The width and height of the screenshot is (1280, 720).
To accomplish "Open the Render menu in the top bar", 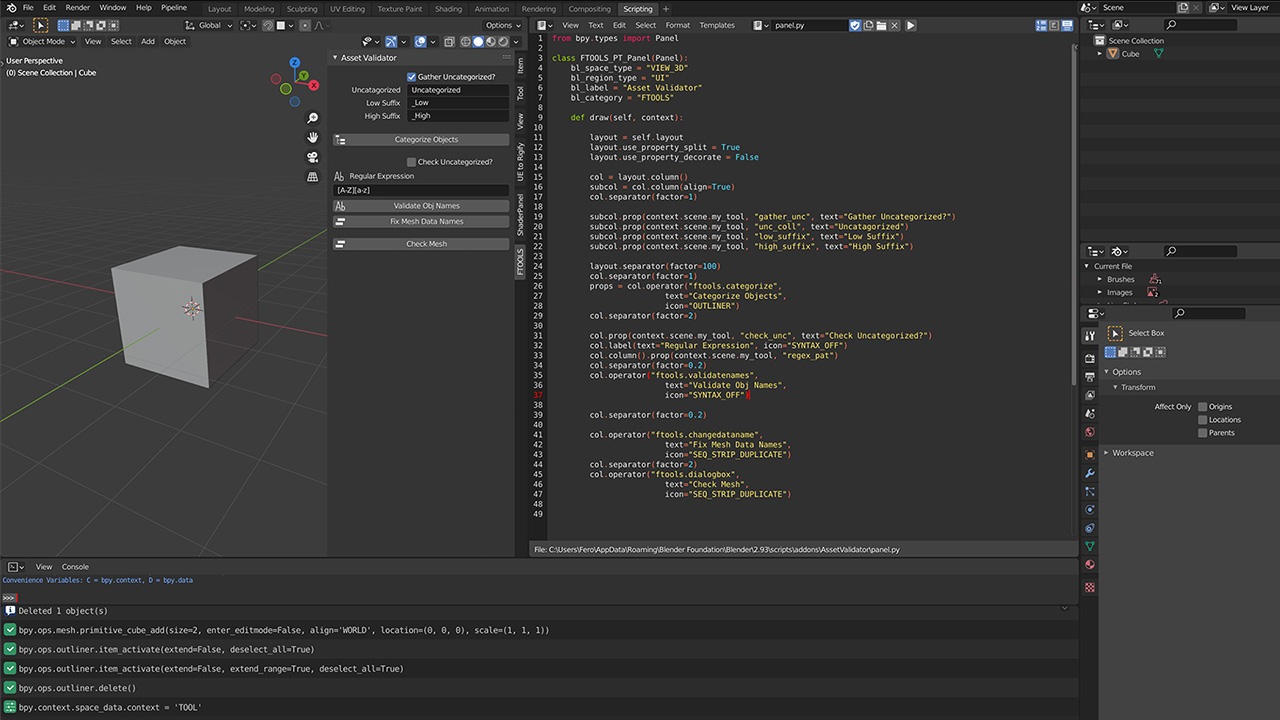I will coord(77,7).
